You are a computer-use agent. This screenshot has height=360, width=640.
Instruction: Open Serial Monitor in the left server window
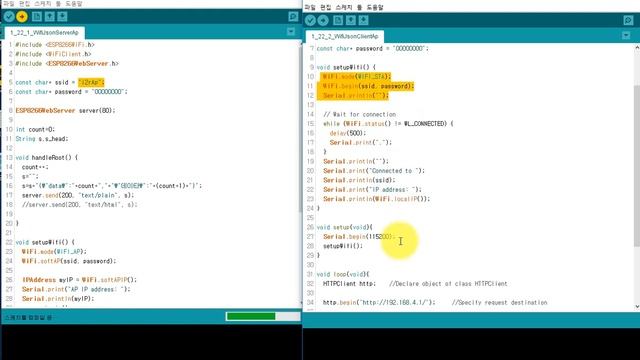click(293, 16)
